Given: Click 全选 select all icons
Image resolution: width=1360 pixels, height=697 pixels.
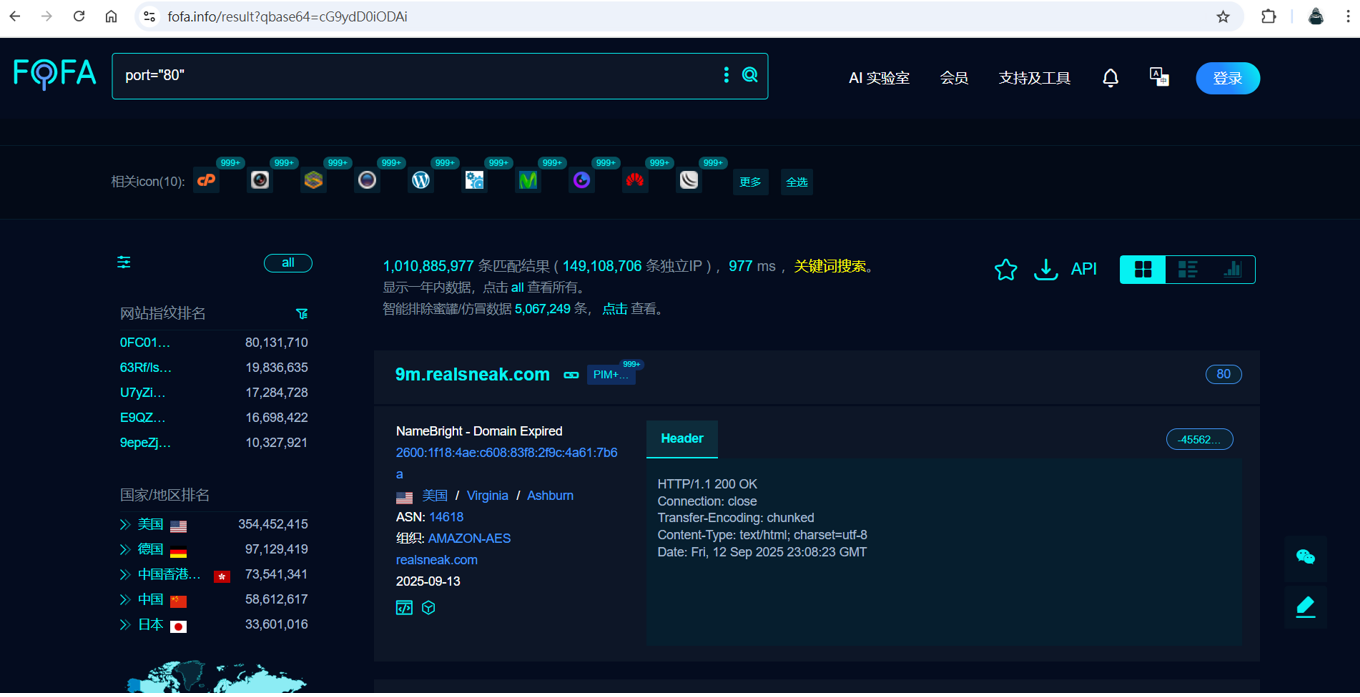Looking at the screenshot, I should (797, 182).
